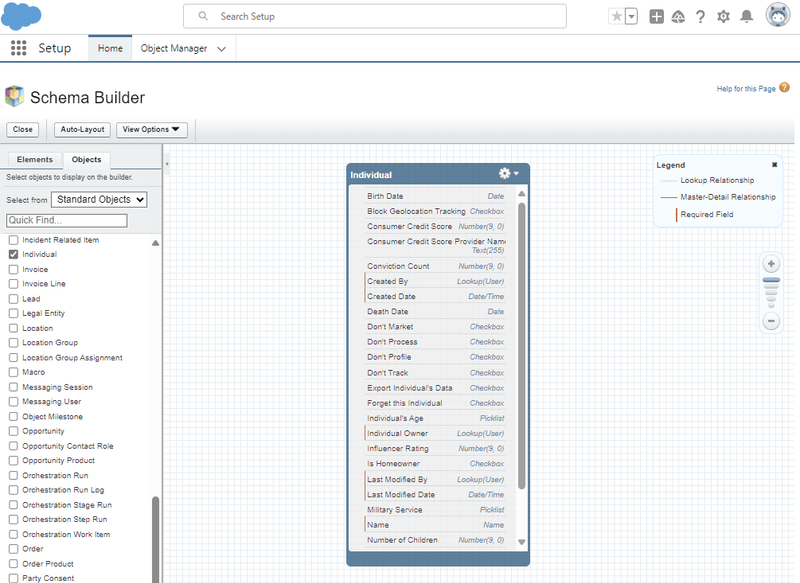Check the Opportunity Product checkbox
Viewport: 800px width, 583px height.
[x=13, y=461]
